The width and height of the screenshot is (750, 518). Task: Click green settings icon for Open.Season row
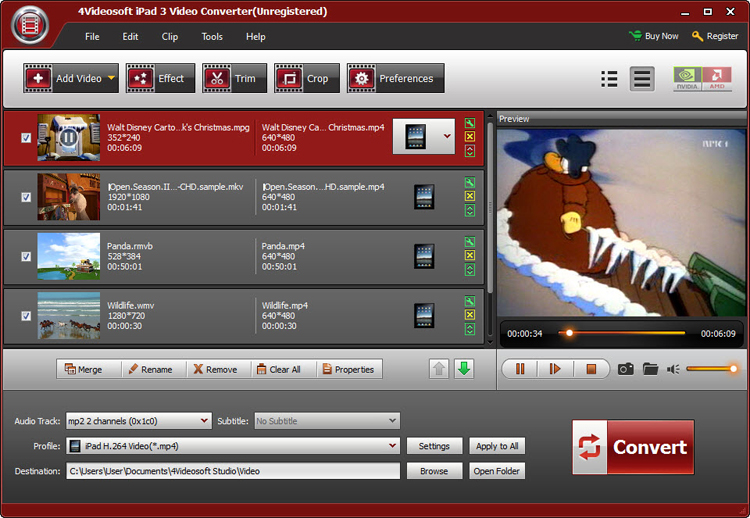(470, 183)
